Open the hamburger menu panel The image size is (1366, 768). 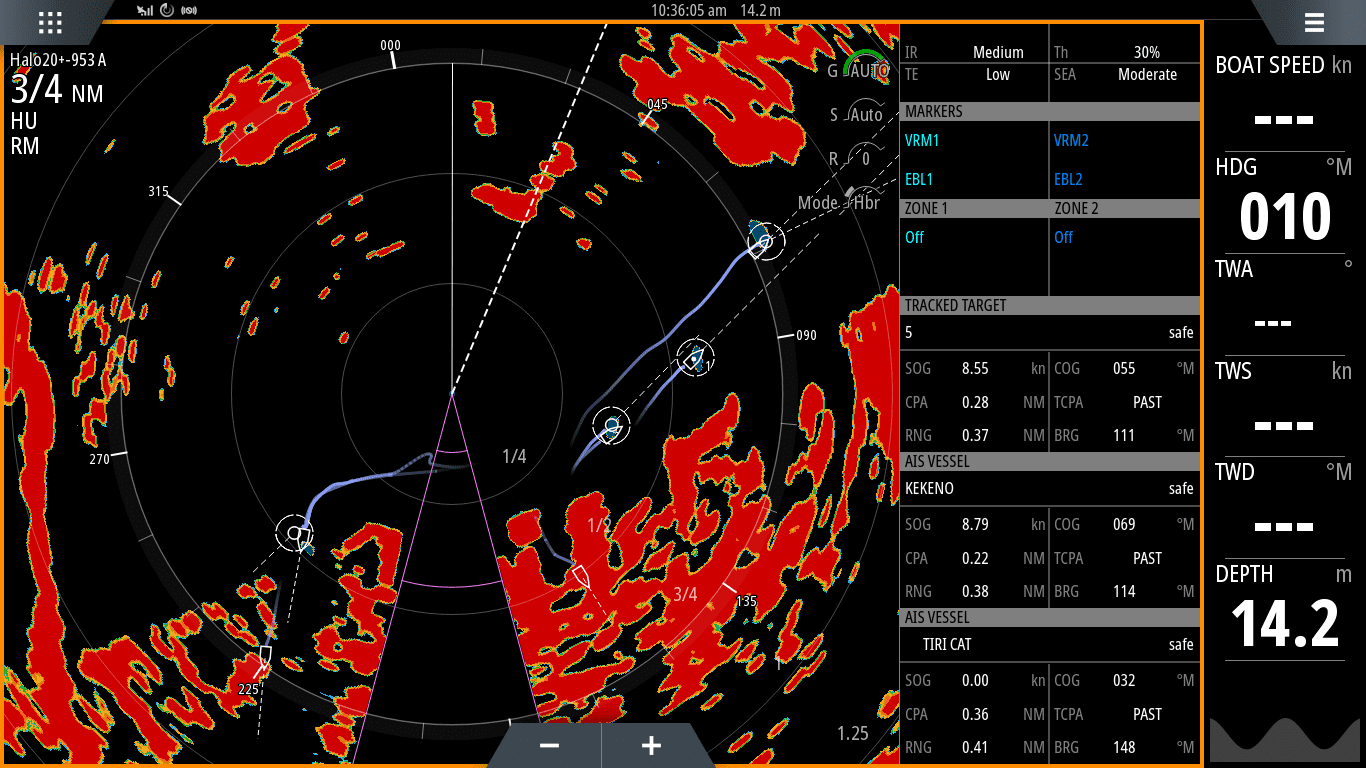(x=1313, y=22)
